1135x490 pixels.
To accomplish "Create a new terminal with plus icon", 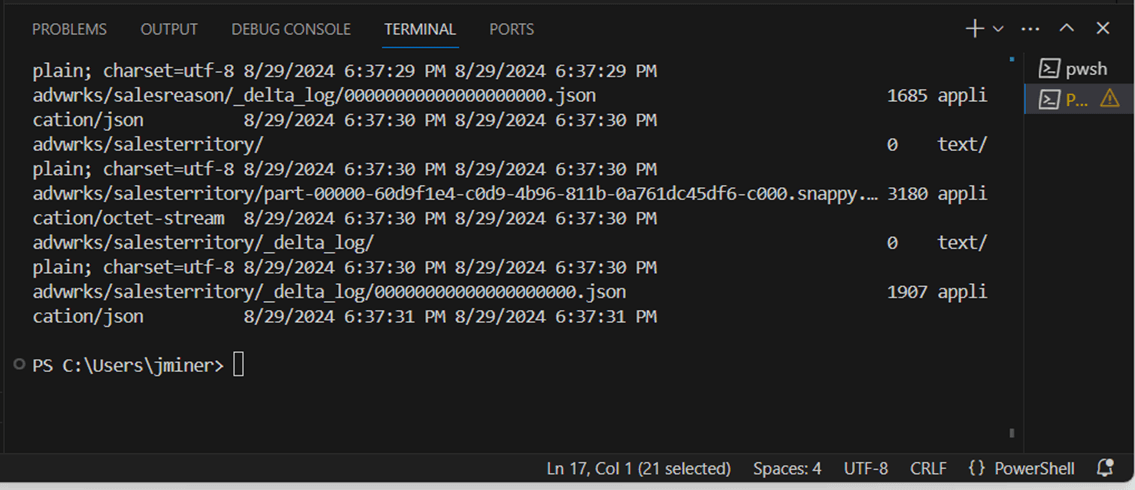I will pos(974,29).
